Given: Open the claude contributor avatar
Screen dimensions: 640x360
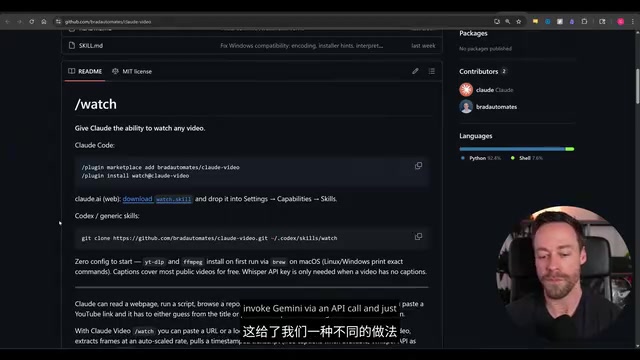Looking at the screenshot, I should [x=466, y=89].
